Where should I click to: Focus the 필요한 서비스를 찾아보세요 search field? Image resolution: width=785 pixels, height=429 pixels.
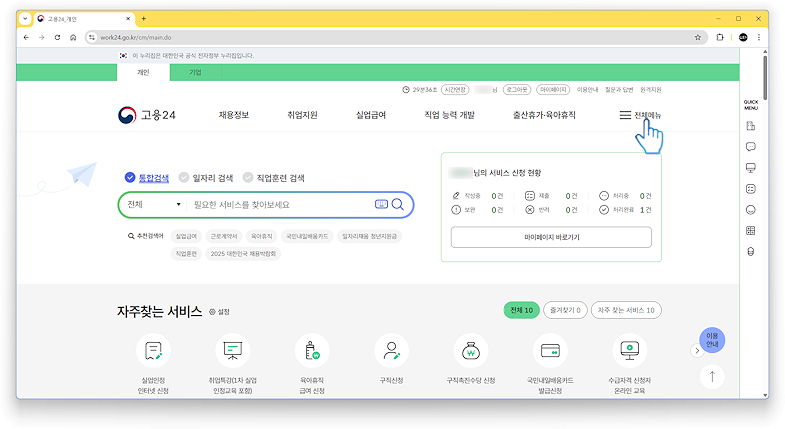coord(280,205)
